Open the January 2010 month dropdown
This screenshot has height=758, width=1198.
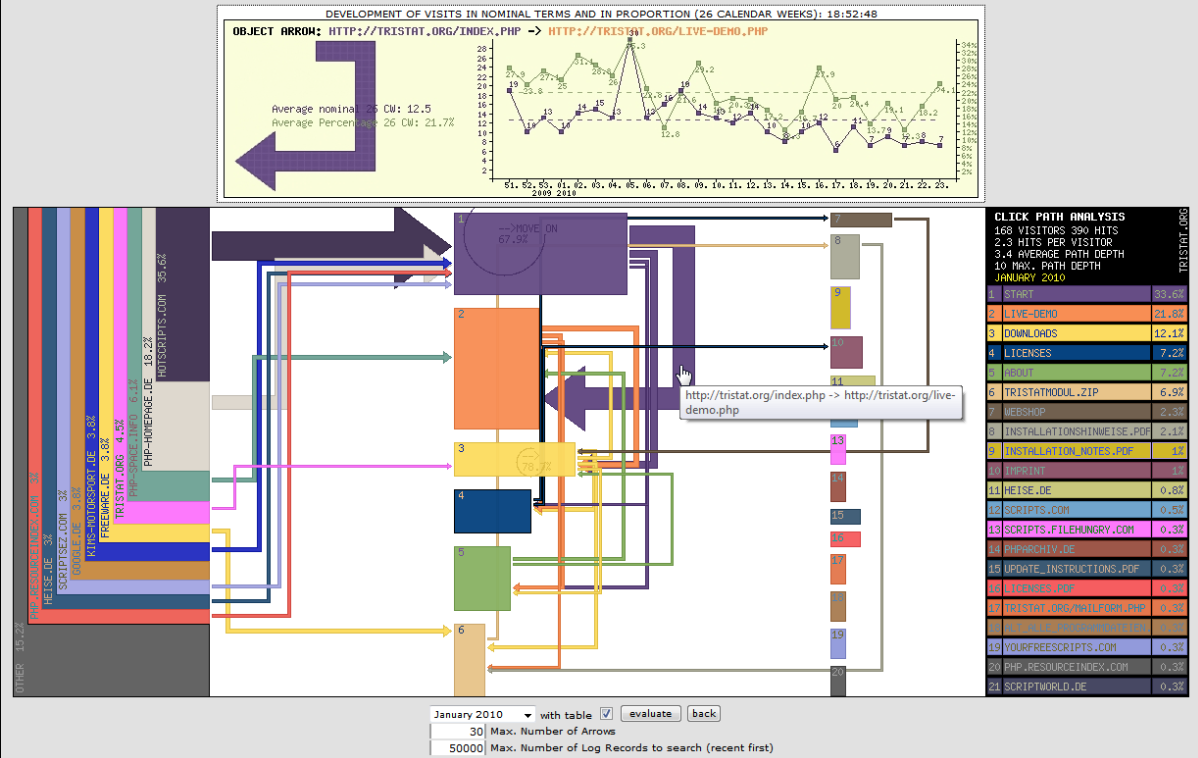(x=482, y=715)
